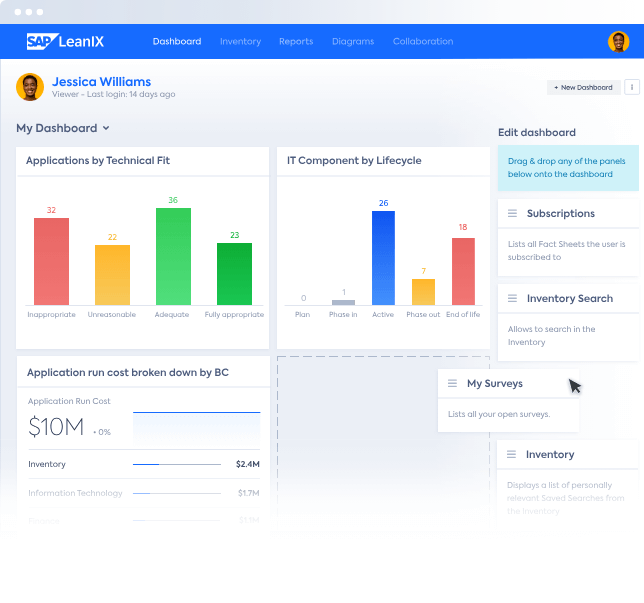Viewport: 644px width, 603px height.
Task: Open the Dashboard tab
Action: [x=177, y=42]
